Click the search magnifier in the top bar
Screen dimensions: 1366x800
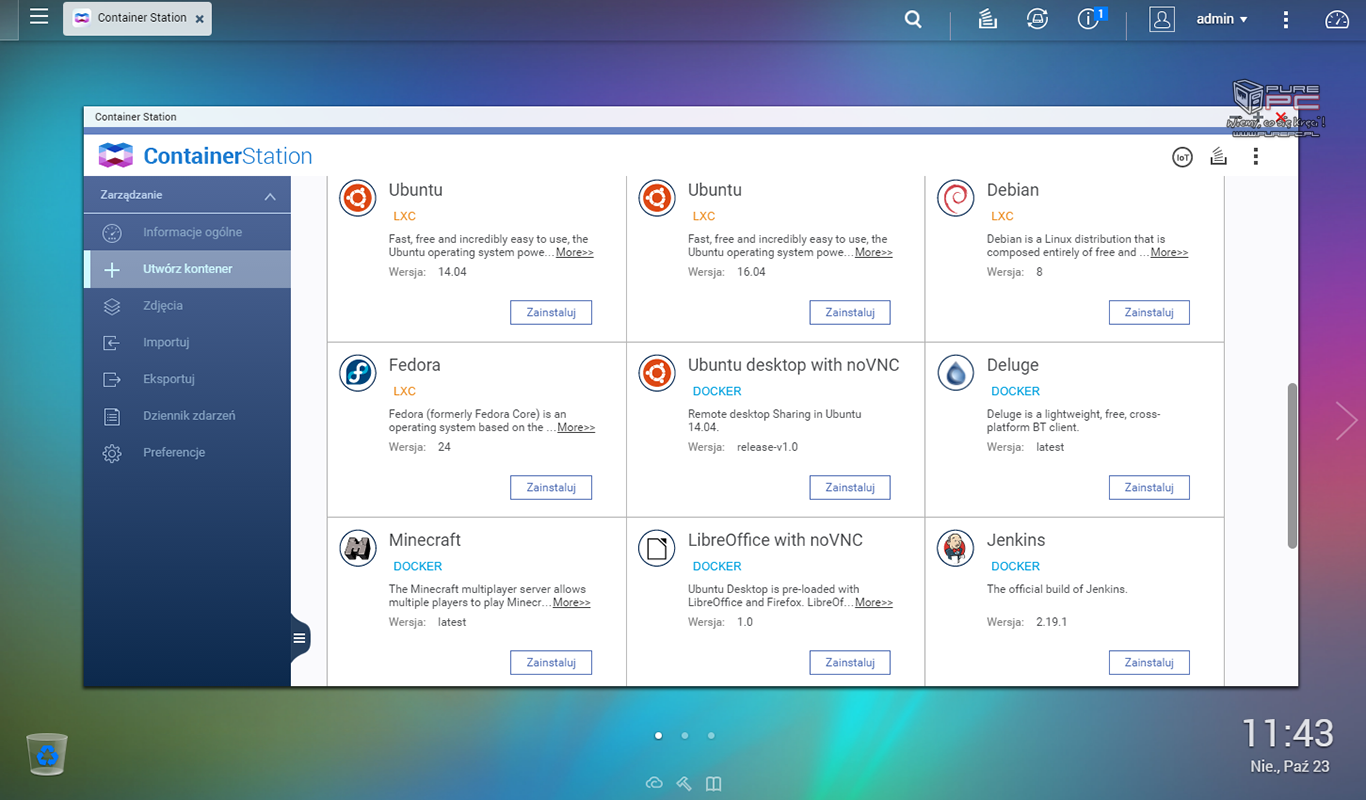pos(913,19)
